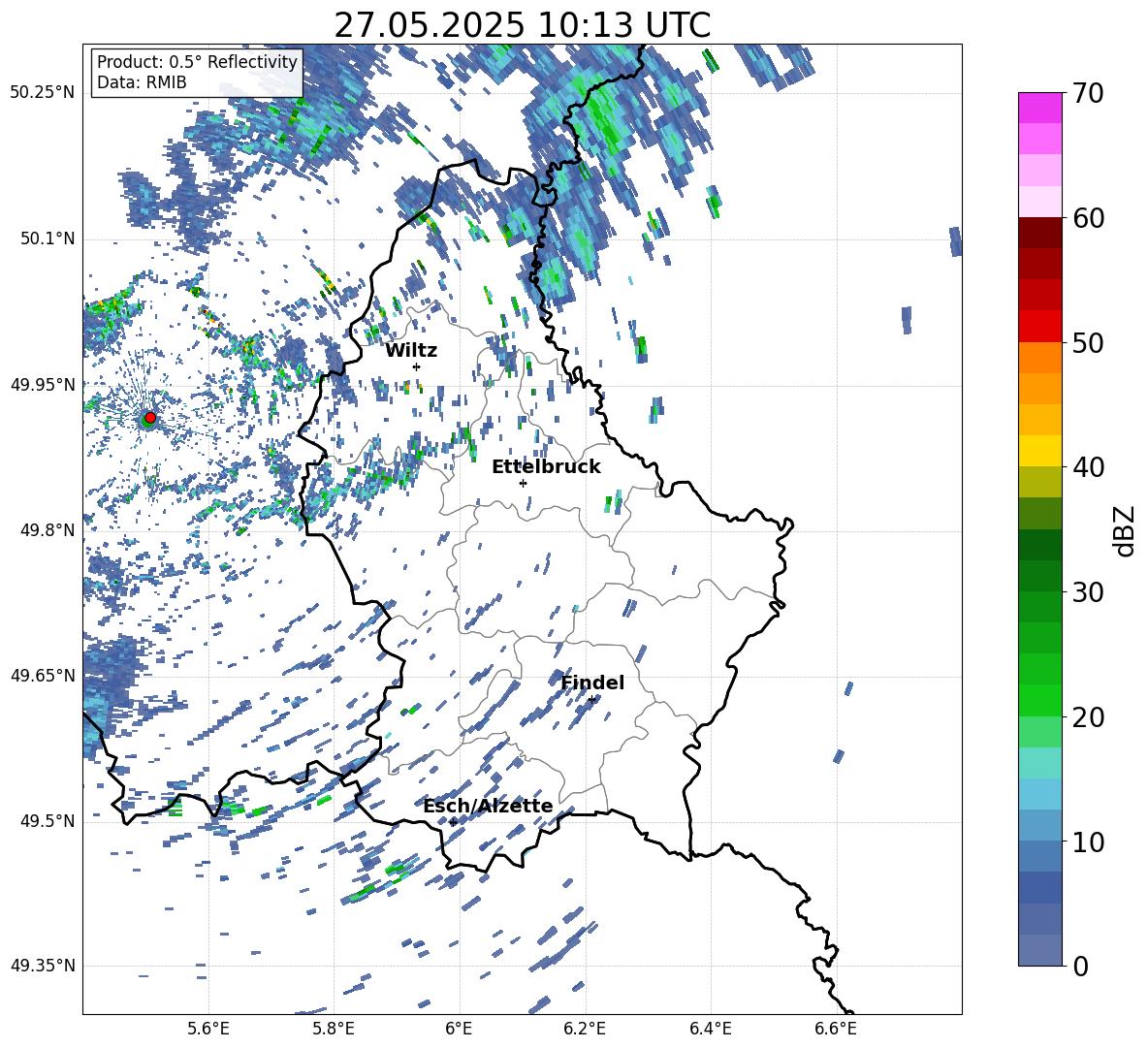
Task: Click the bright red colorbar segment near 50
Action: [1040, 327]
